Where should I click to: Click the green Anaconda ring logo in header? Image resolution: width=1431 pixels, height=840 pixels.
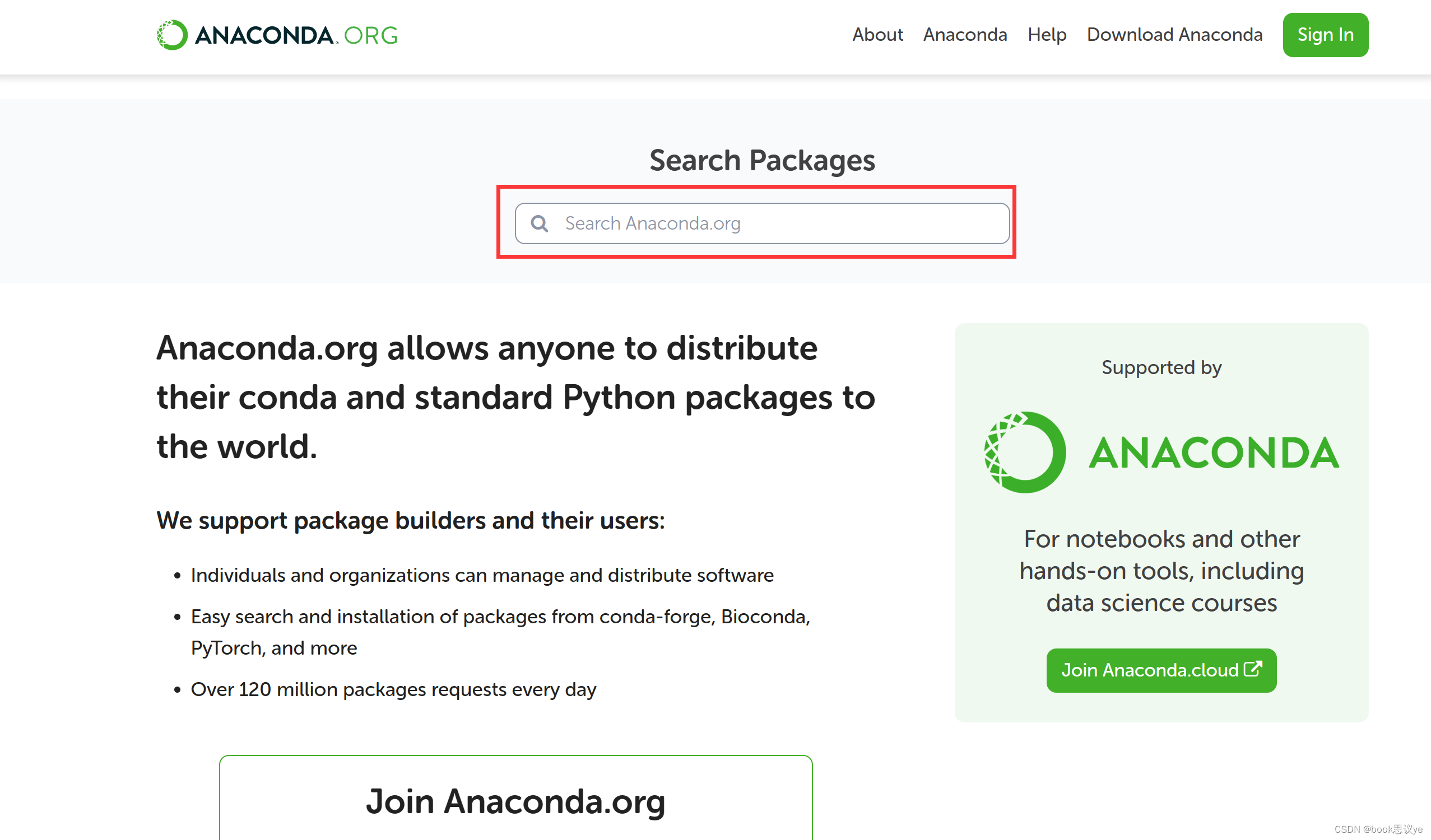[172, 35]
